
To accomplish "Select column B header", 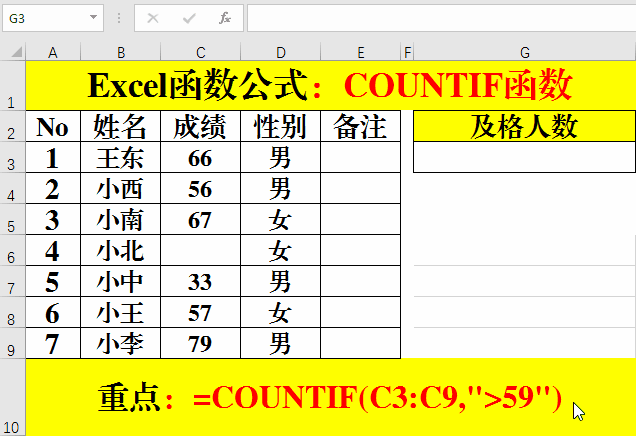I will tap(120, 52).
